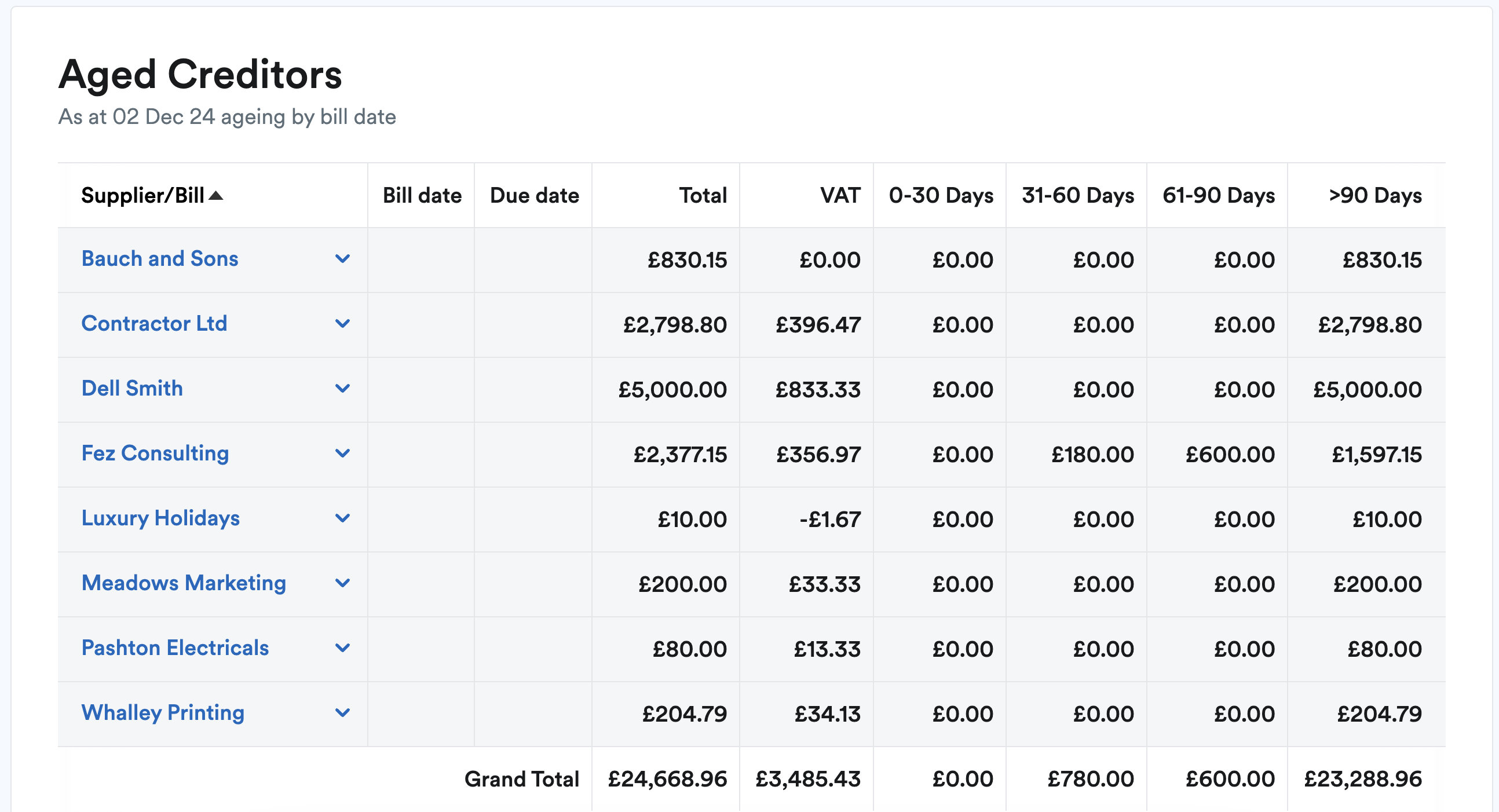
Task: Expand Whalley Printing row chevron
Action: (x=343, y=713)
